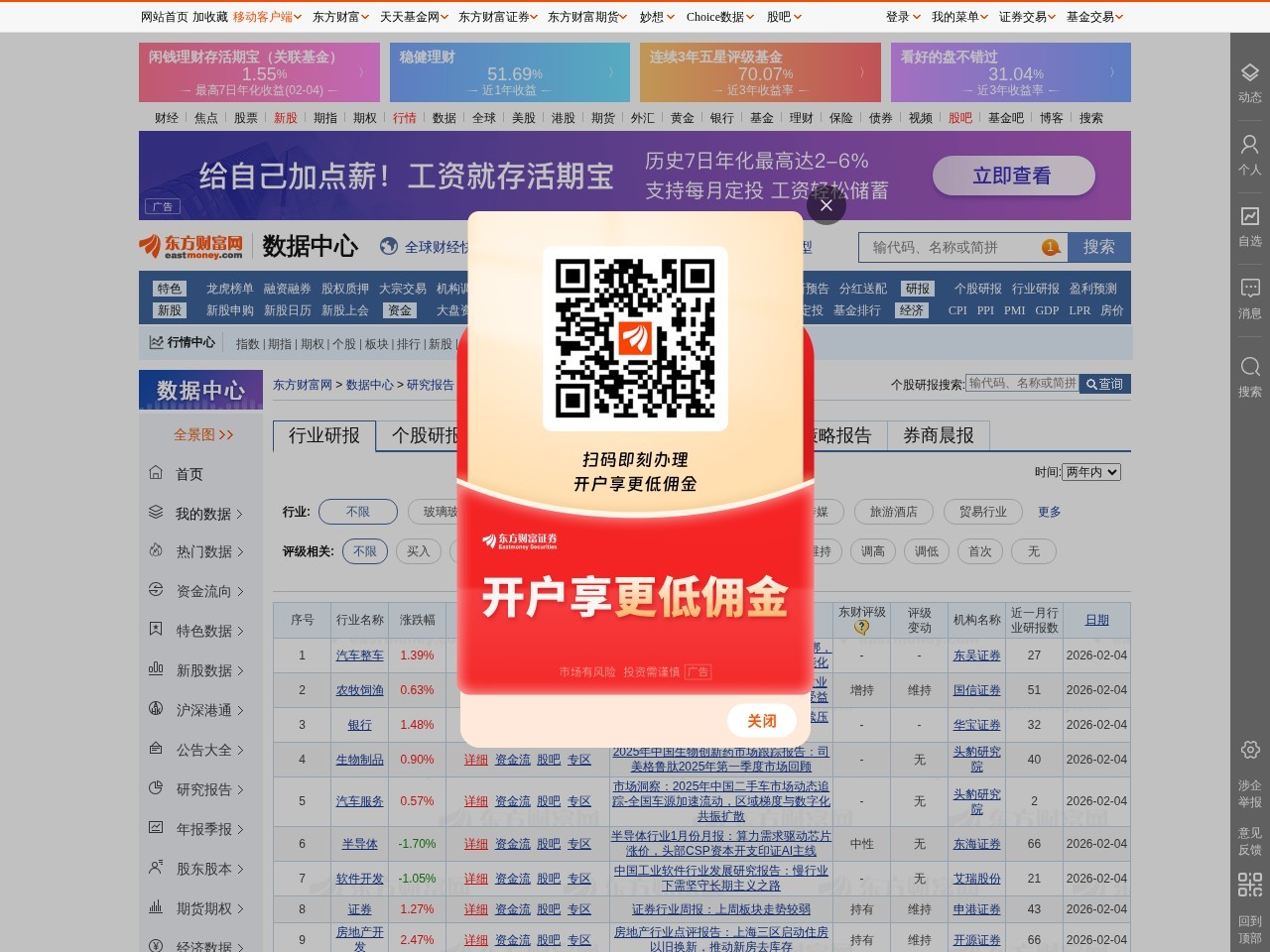This screenshot has width=1270, height=952.
Task: Switch to the 行业研报 tab
Action: [x=324, y=435]
